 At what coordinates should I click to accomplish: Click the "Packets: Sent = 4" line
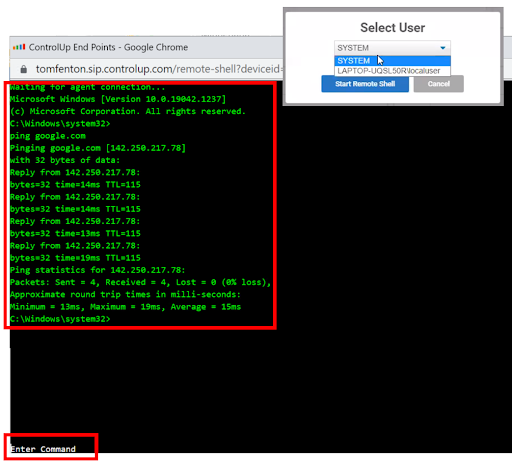click(x=140, y=282)
